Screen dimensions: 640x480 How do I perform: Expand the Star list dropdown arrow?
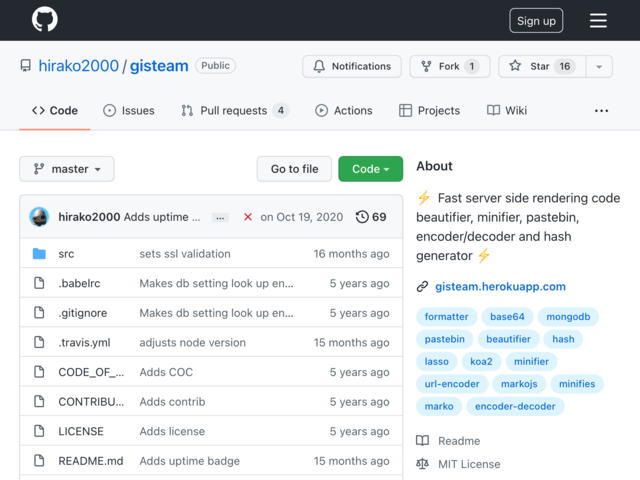coord(599,66)
